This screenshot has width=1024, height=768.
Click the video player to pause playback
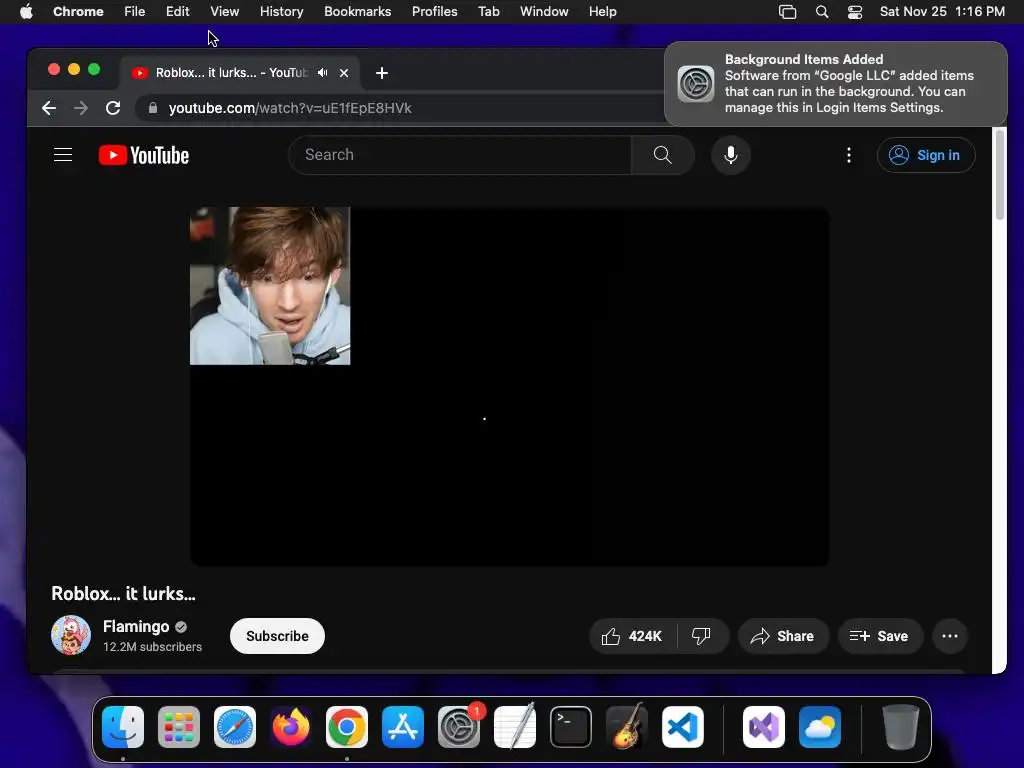[x=509, y=387]
